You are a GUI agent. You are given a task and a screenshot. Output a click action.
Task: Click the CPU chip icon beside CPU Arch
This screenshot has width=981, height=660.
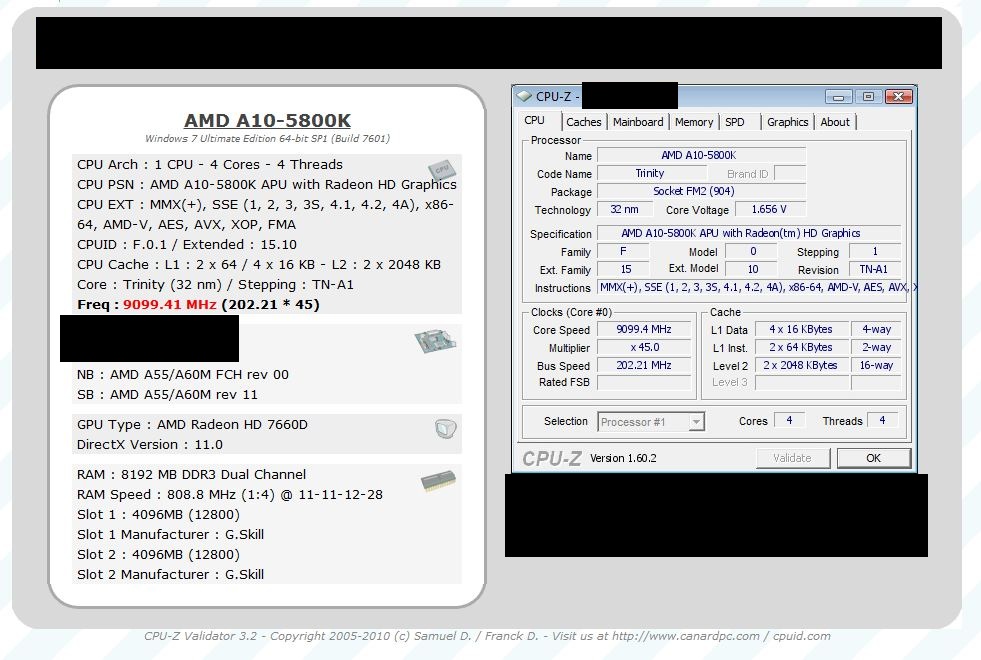(440, 170)
